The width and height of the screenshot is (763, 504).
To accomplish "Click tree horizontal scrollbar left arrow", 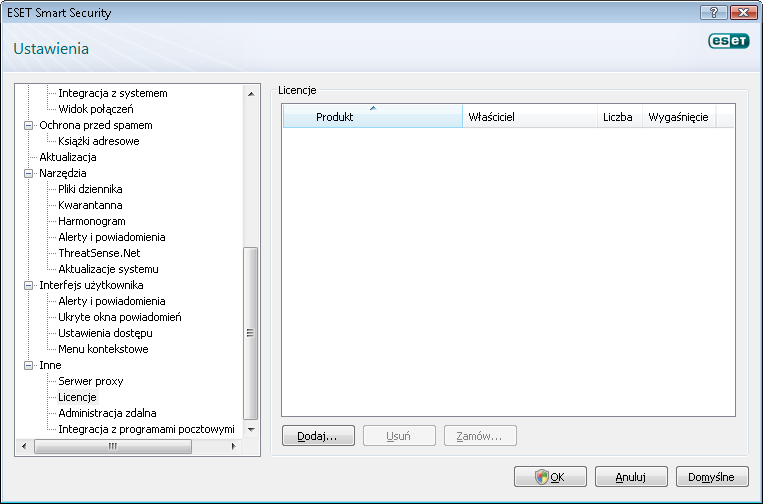I will pyautogui.click(x=24, y=446).
